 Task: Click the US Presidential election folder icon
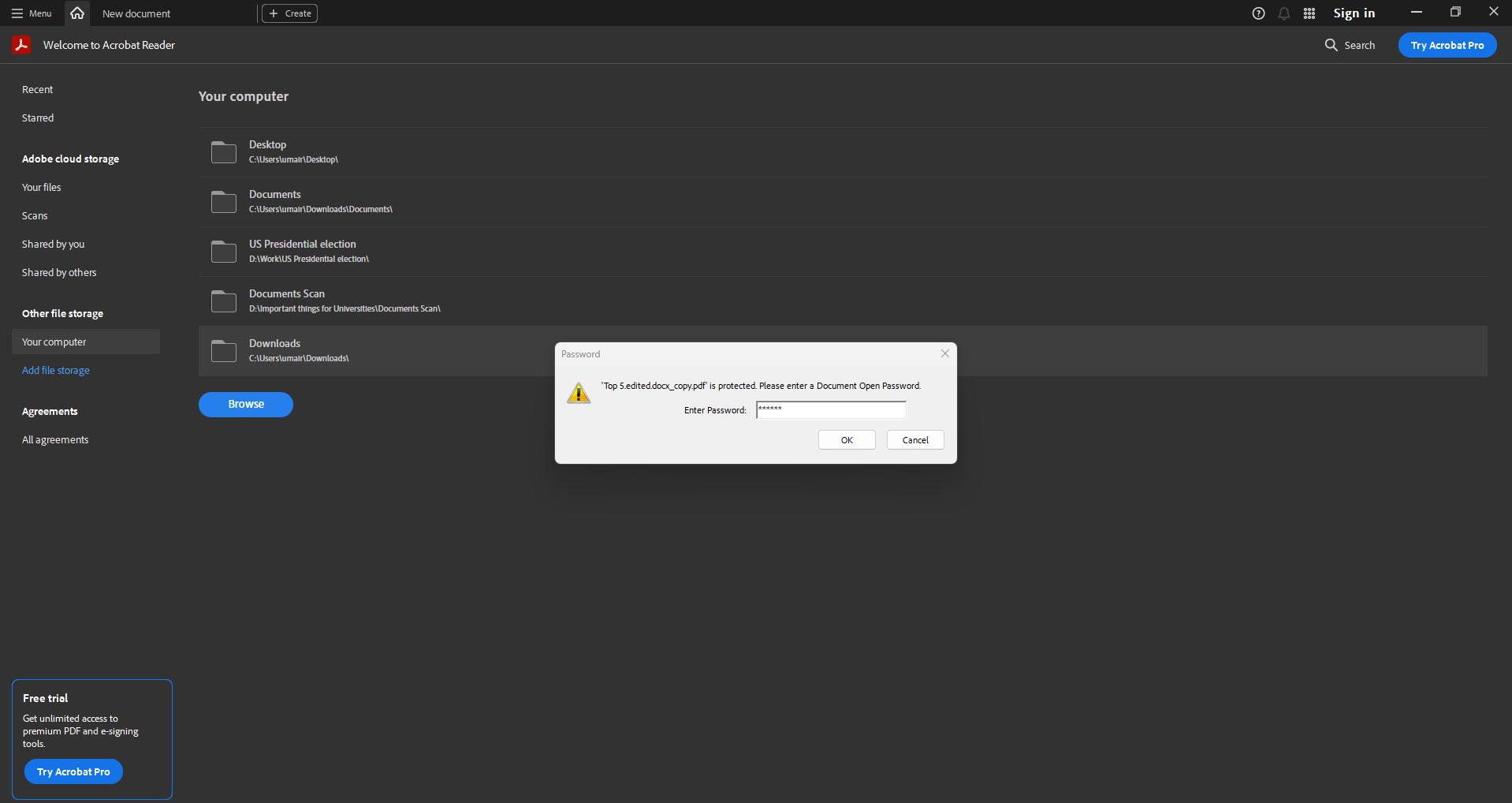224,251
